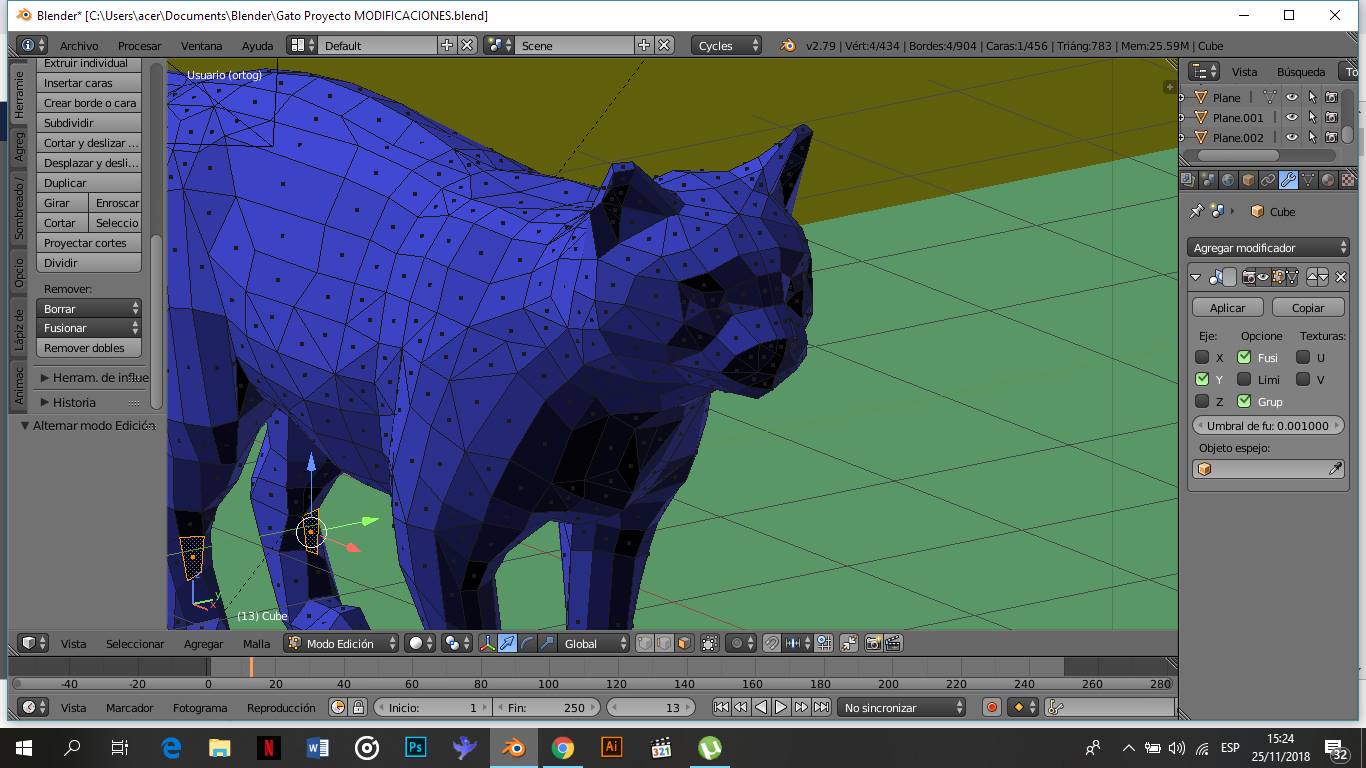The height and width of the screenshot is (768, 1366).
Task: Click the Copiar button
Action: (1308, 307)
